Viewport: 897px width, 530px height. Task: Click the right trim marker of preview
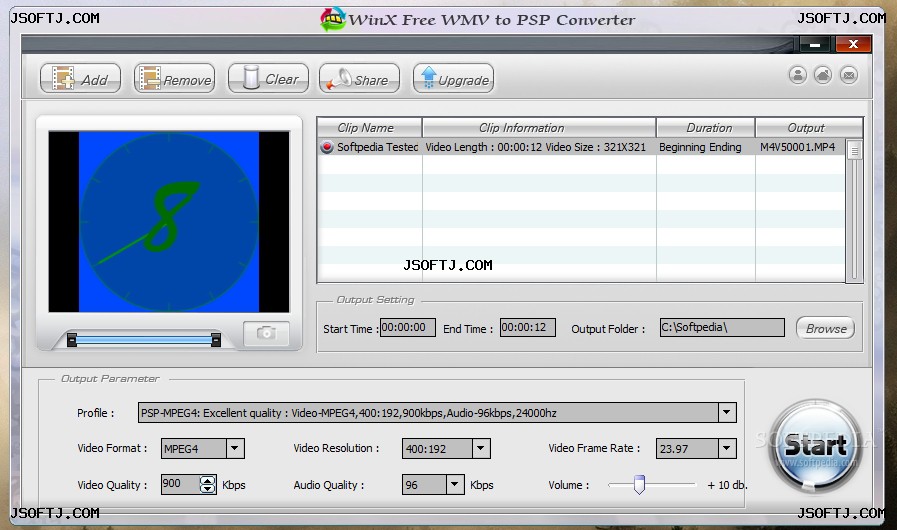tap(216, 339)
